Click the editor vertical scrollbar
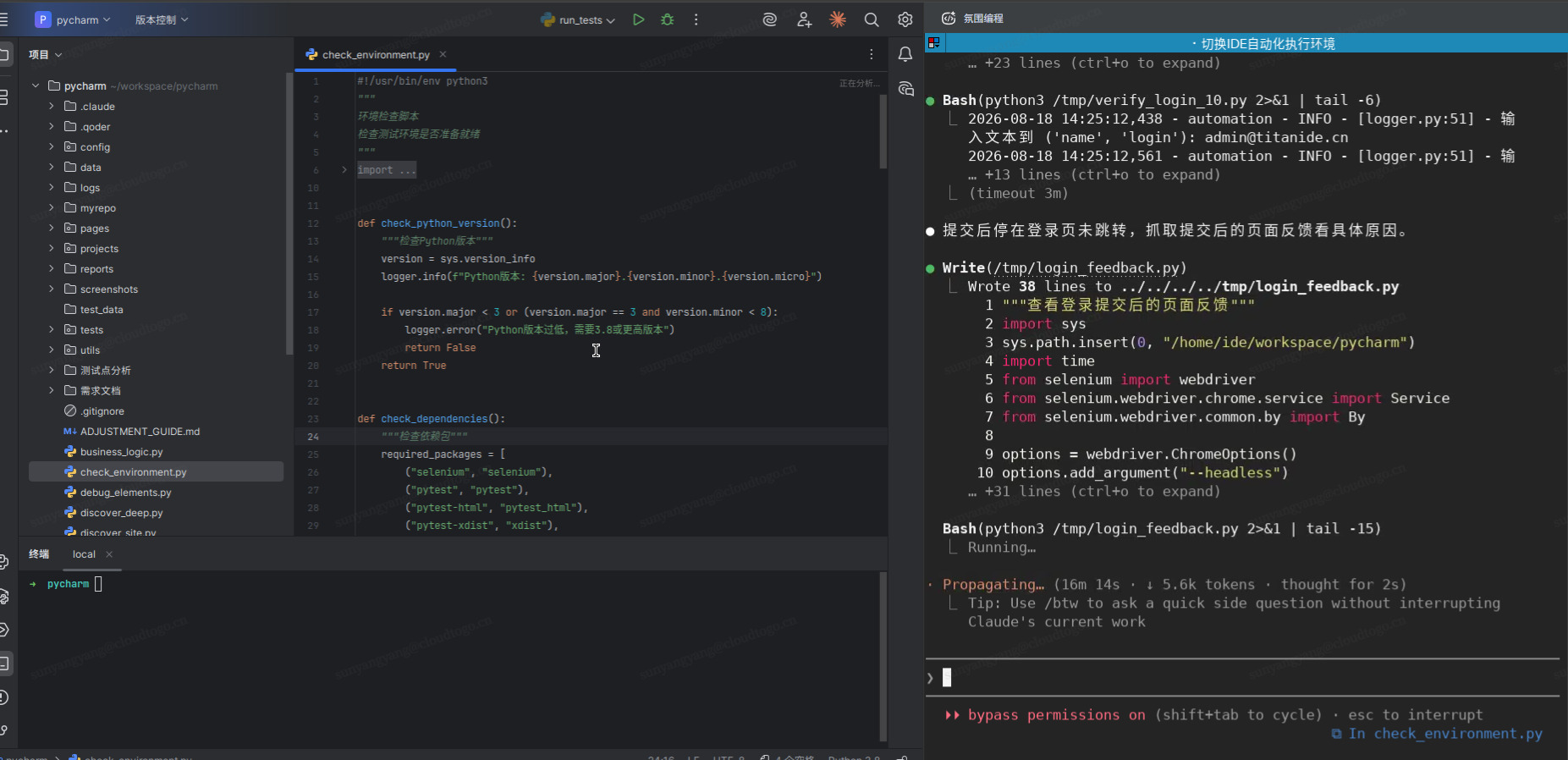This screenshot has width=1568, height=760. pyautogui.click(x=883, y=131)
